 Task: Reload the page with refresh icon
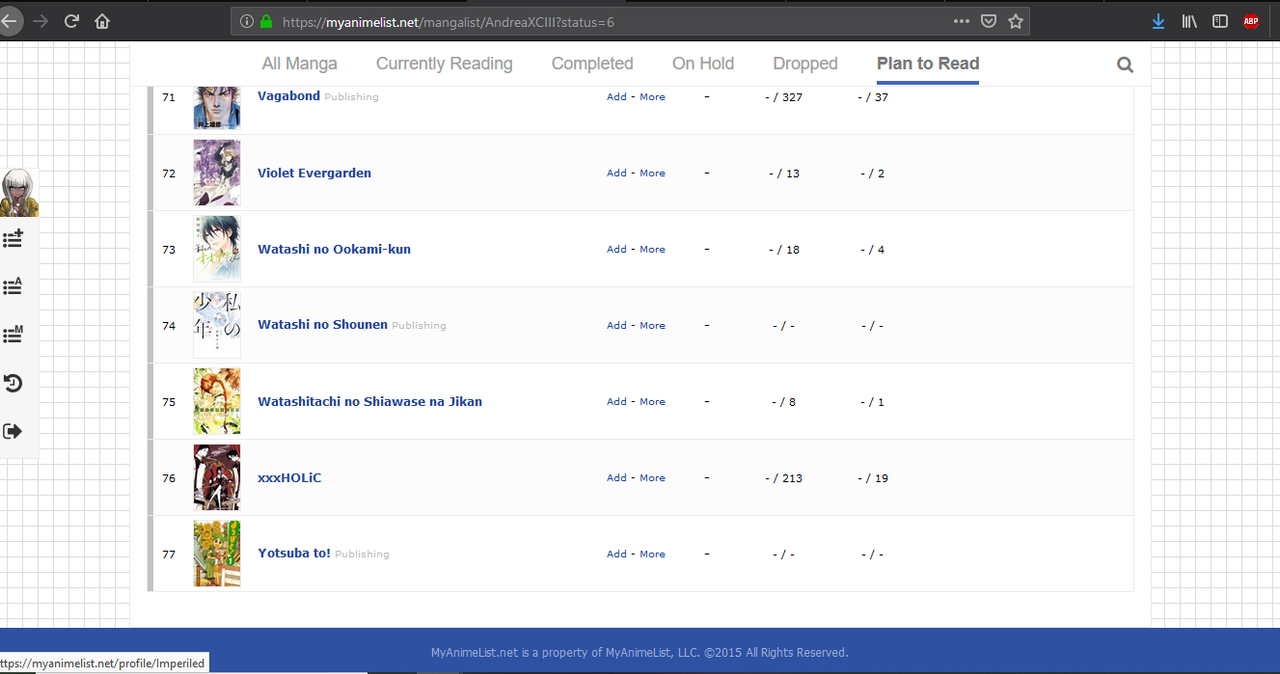(x=72, y=21)
